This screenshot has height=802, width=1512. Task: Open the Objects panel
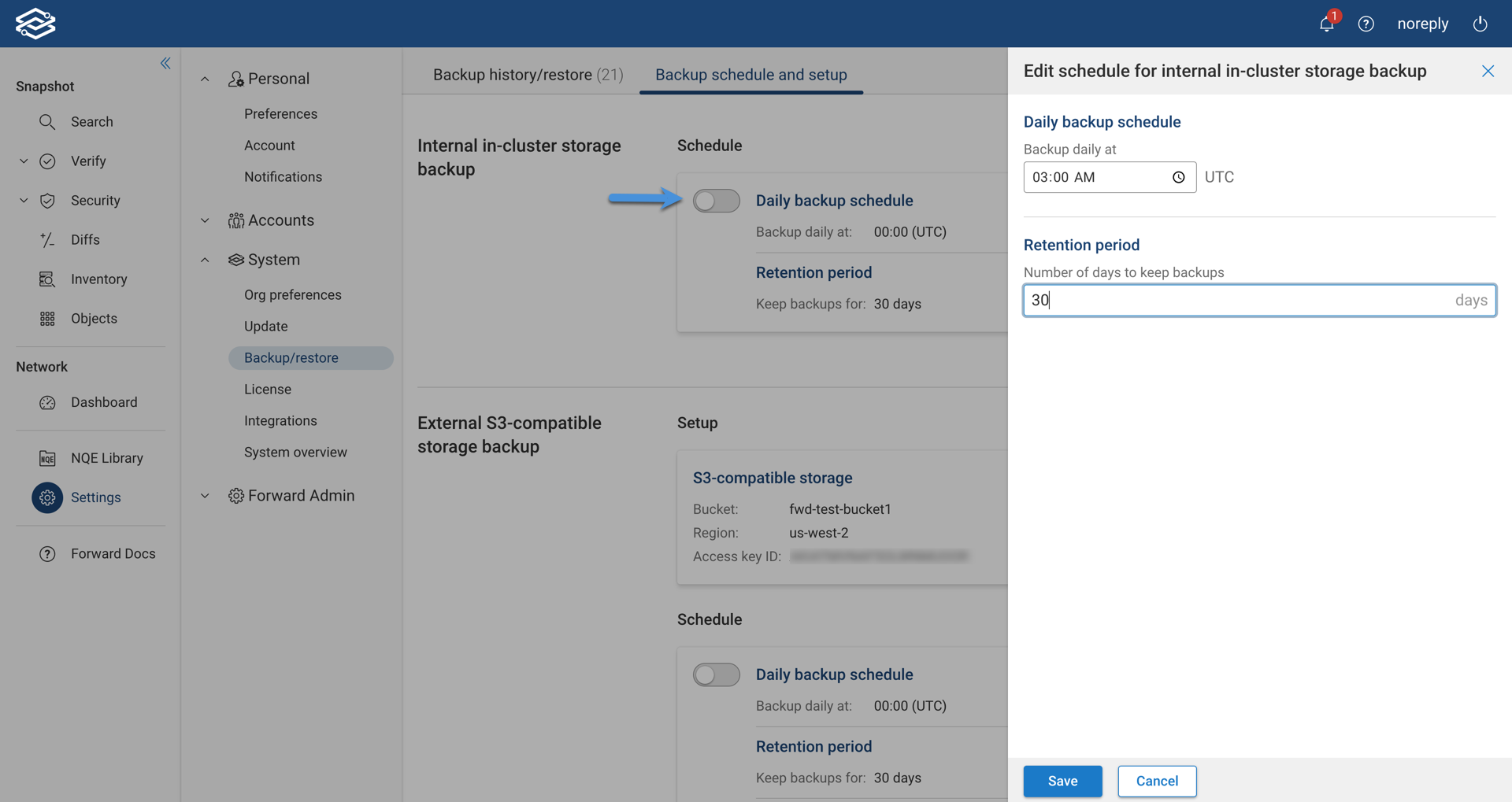pyautogui.click(x=94, y=318)
